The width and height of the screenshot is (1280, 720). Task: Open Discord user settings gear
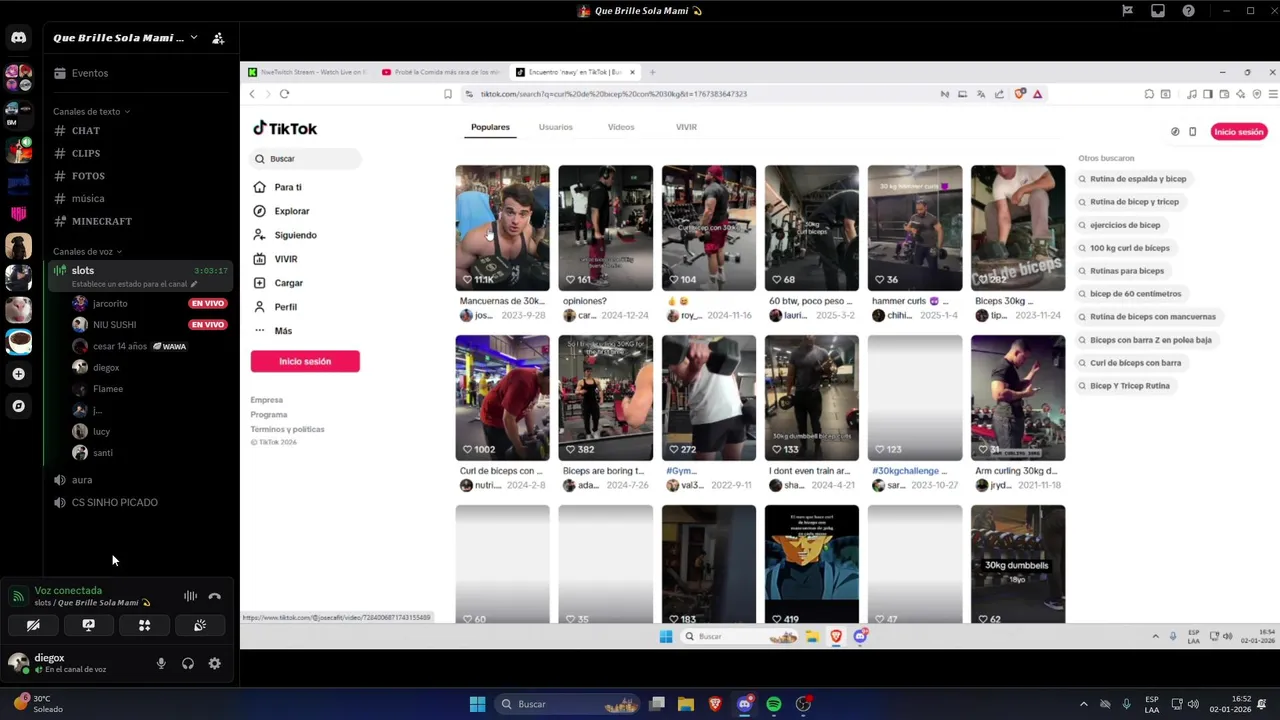click(x=214, y=663)
